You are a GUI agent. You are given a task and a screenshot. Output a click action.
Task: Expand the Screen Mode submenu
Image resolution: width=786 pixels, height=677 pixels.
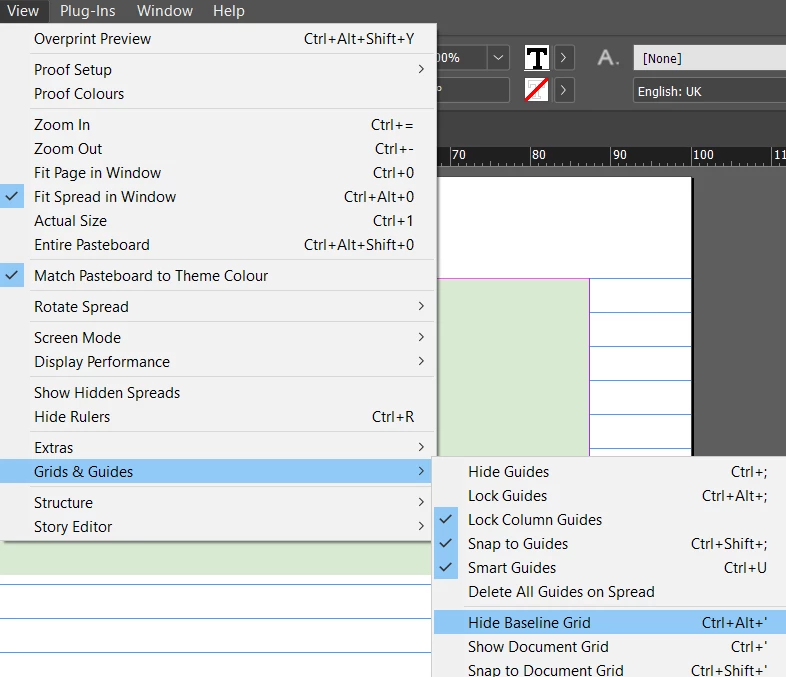[217, 337]
